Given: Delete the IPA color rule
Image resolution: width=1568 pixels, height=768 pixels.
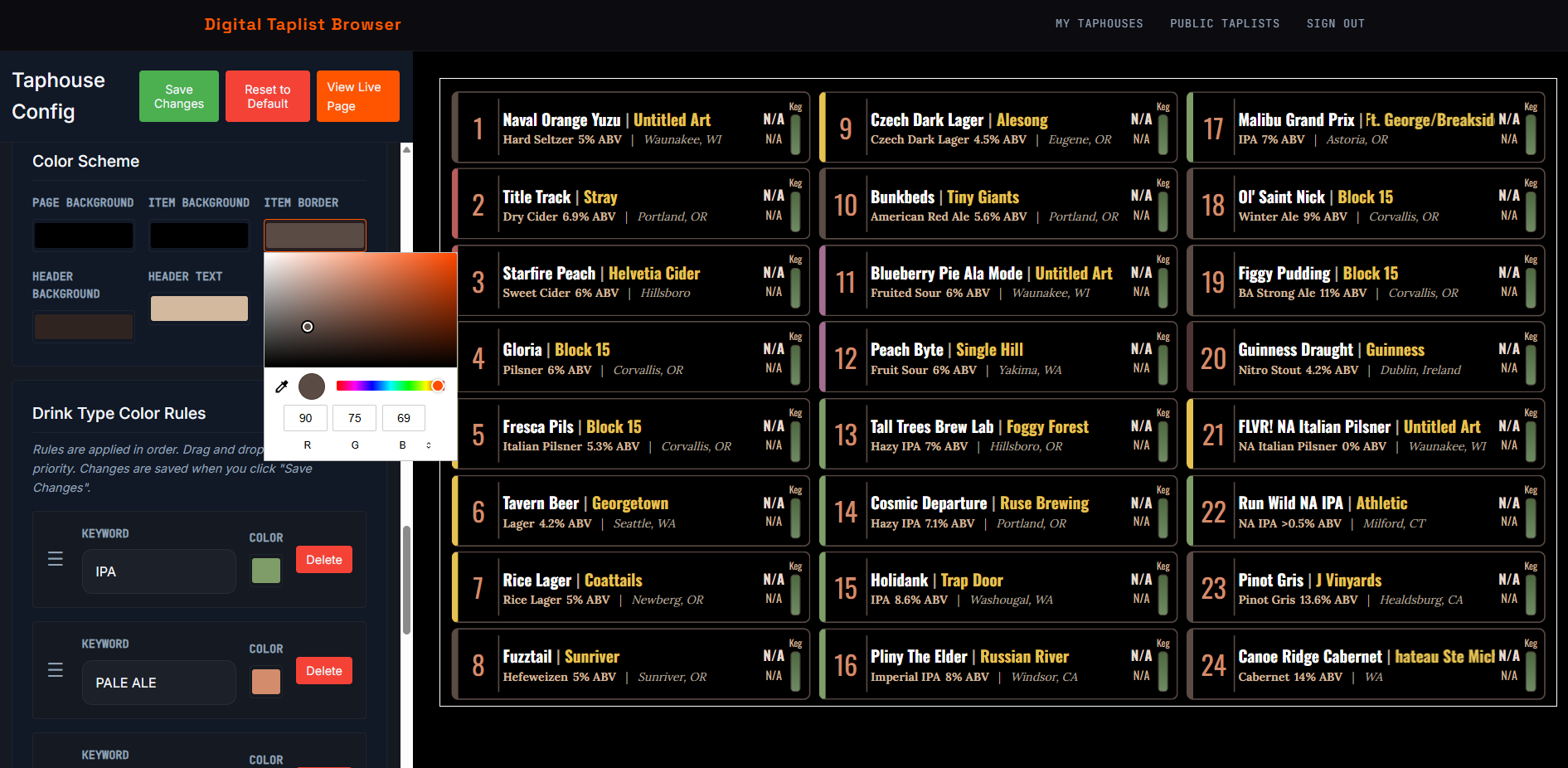Looking at the screenshot, I should tap(324, 560).
